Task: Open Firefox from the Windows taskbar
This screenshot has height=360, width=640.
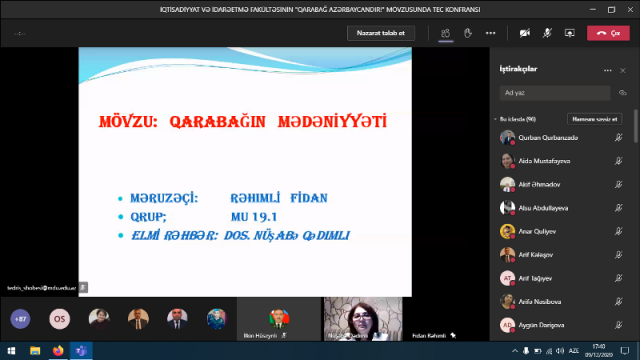Action: (58, 351)
